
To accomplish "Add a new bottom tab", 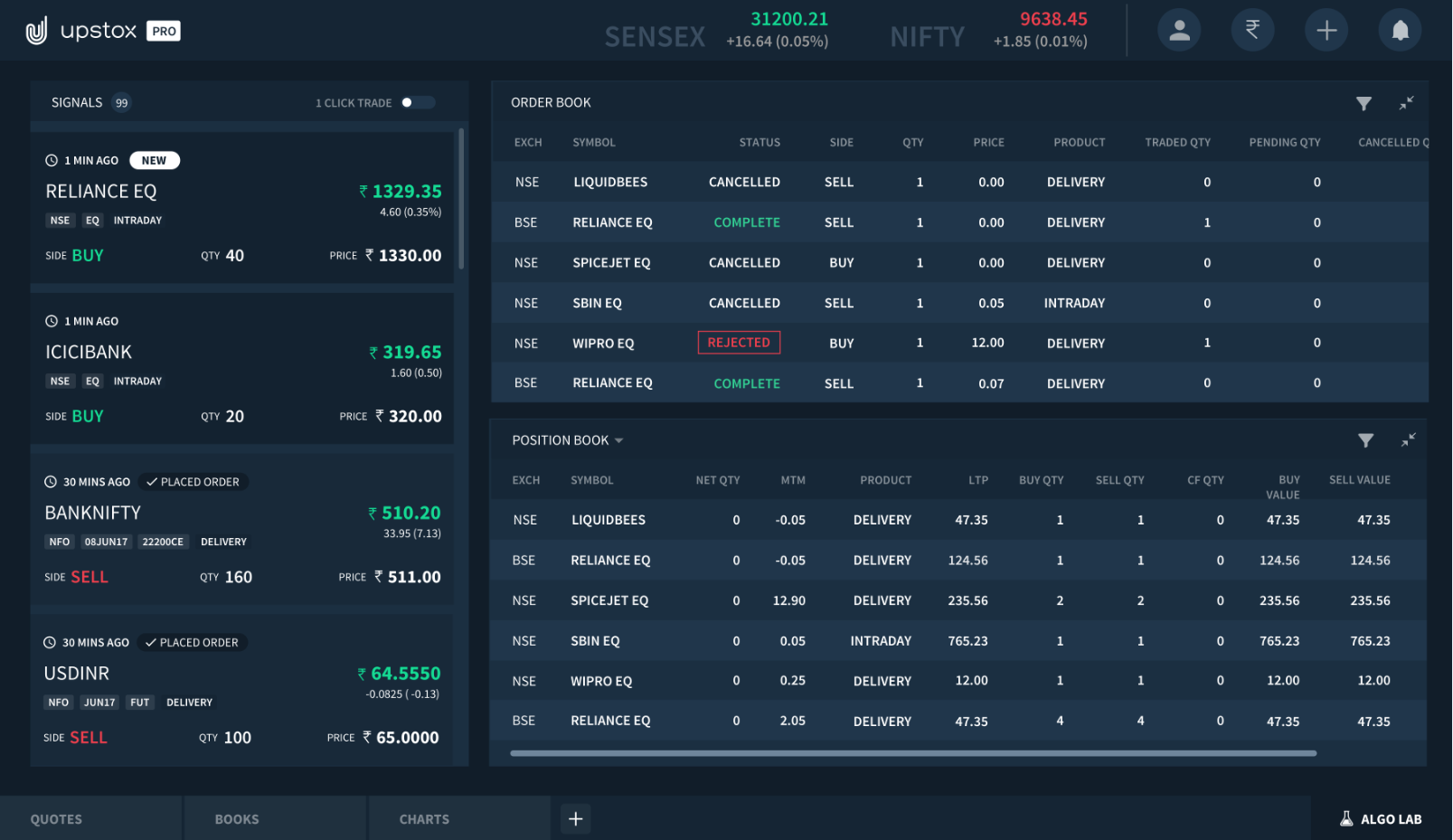I will [575, 819].
